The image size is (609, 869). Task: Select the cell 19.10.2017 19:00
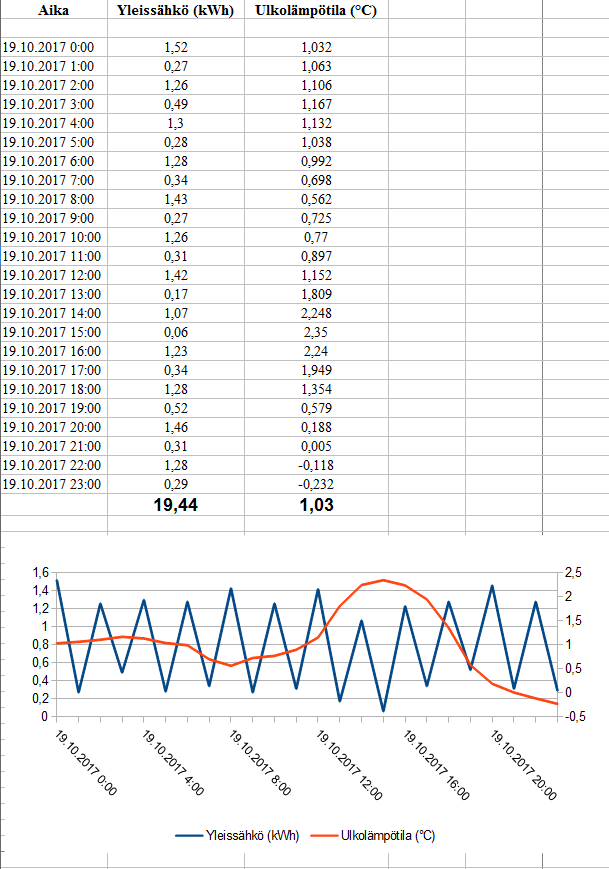pos(54,408)
